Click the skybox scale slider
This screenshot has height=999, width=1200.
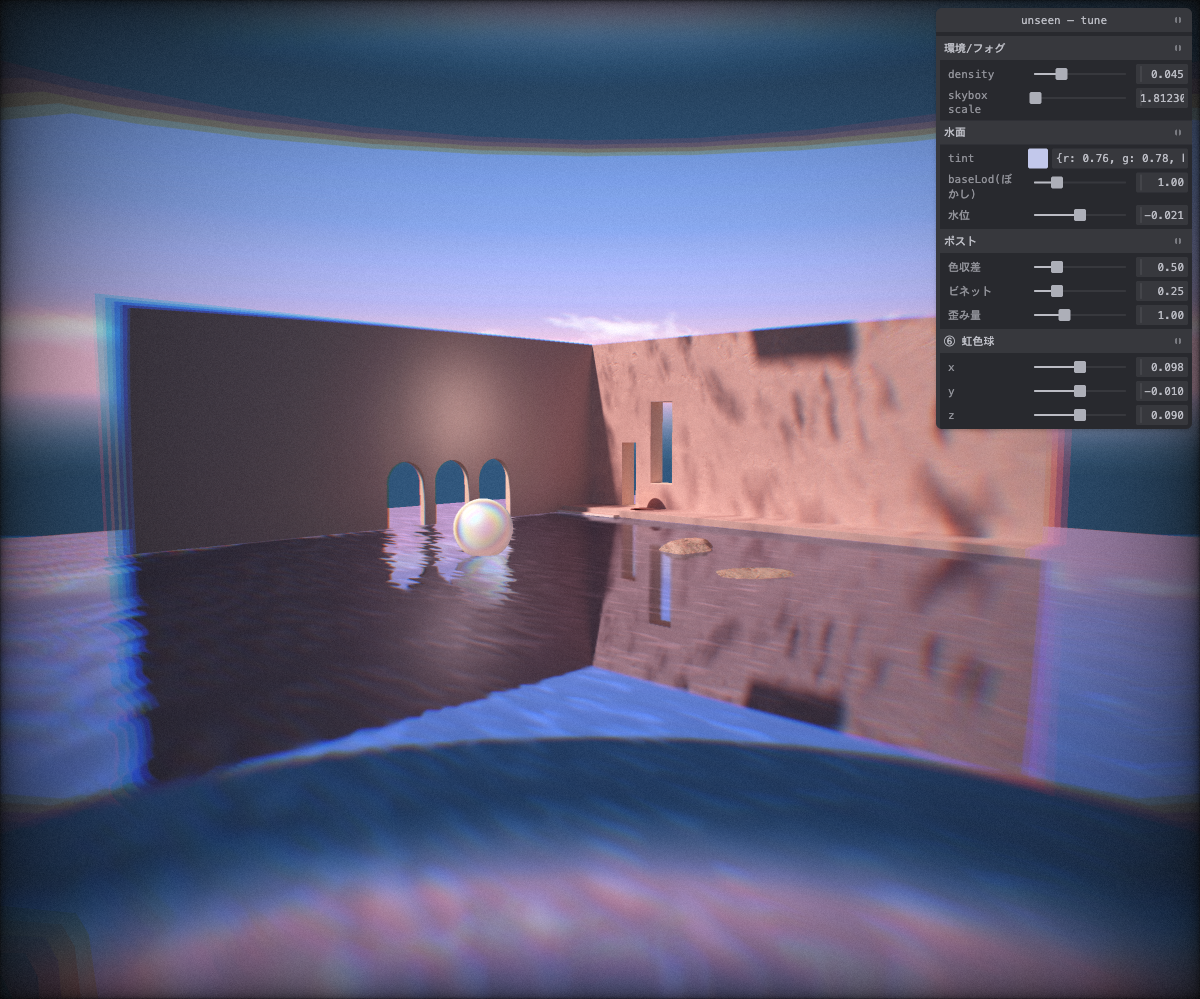(x=1079, y=98)
